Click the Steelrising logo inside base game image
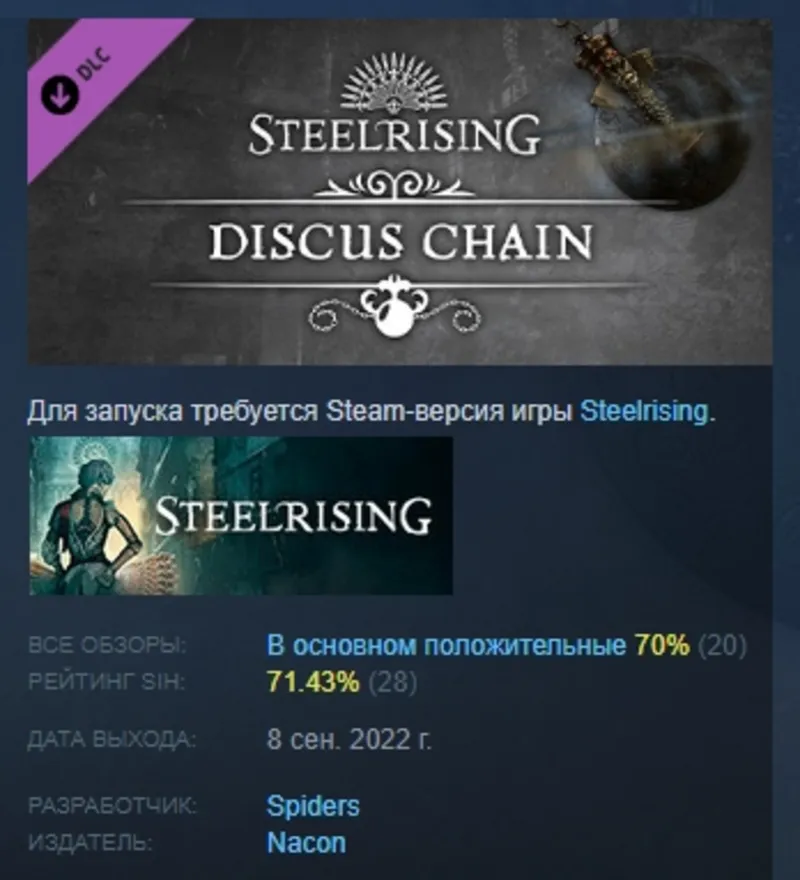Viewport: 800px width, 880px height. coord(294,515)
